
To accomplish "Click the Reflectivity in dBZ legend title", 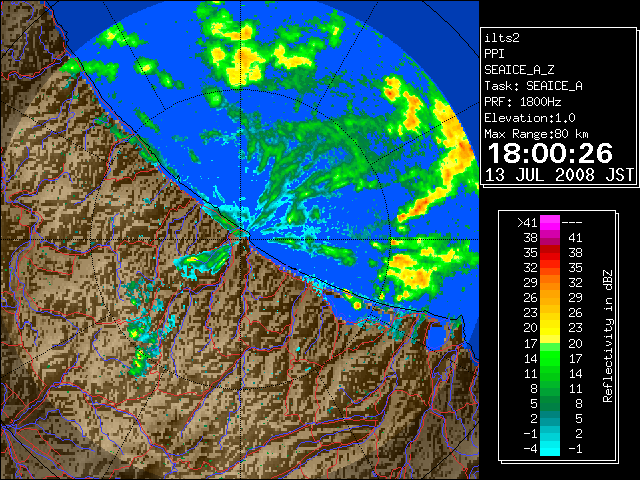I will [608, 336].
